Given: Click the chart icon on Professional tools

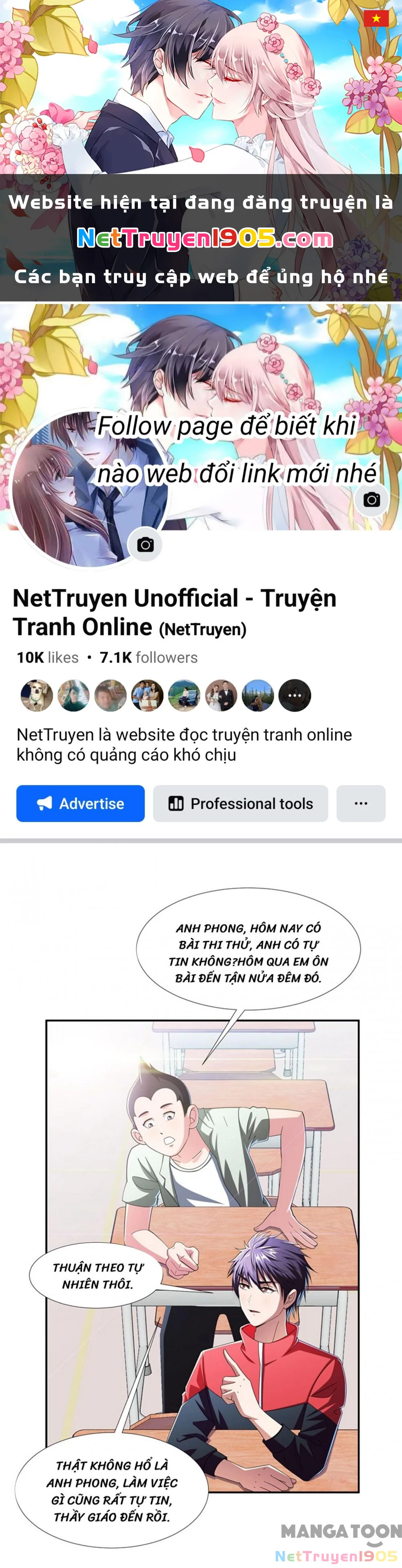Looking at the screenshot, I should pos(176,803).
